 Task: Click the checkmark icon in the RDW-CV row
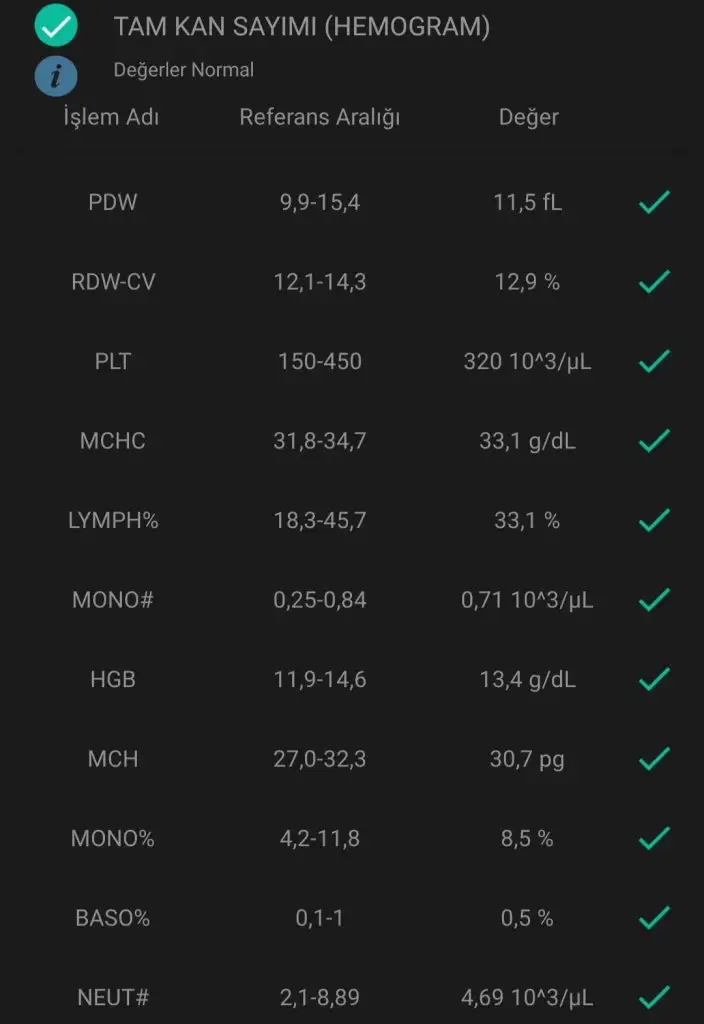pyautogui.click(x=653, y=282)
